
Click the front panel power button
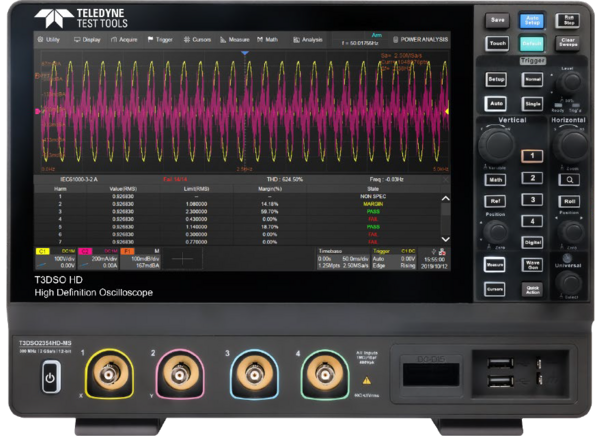51,377
